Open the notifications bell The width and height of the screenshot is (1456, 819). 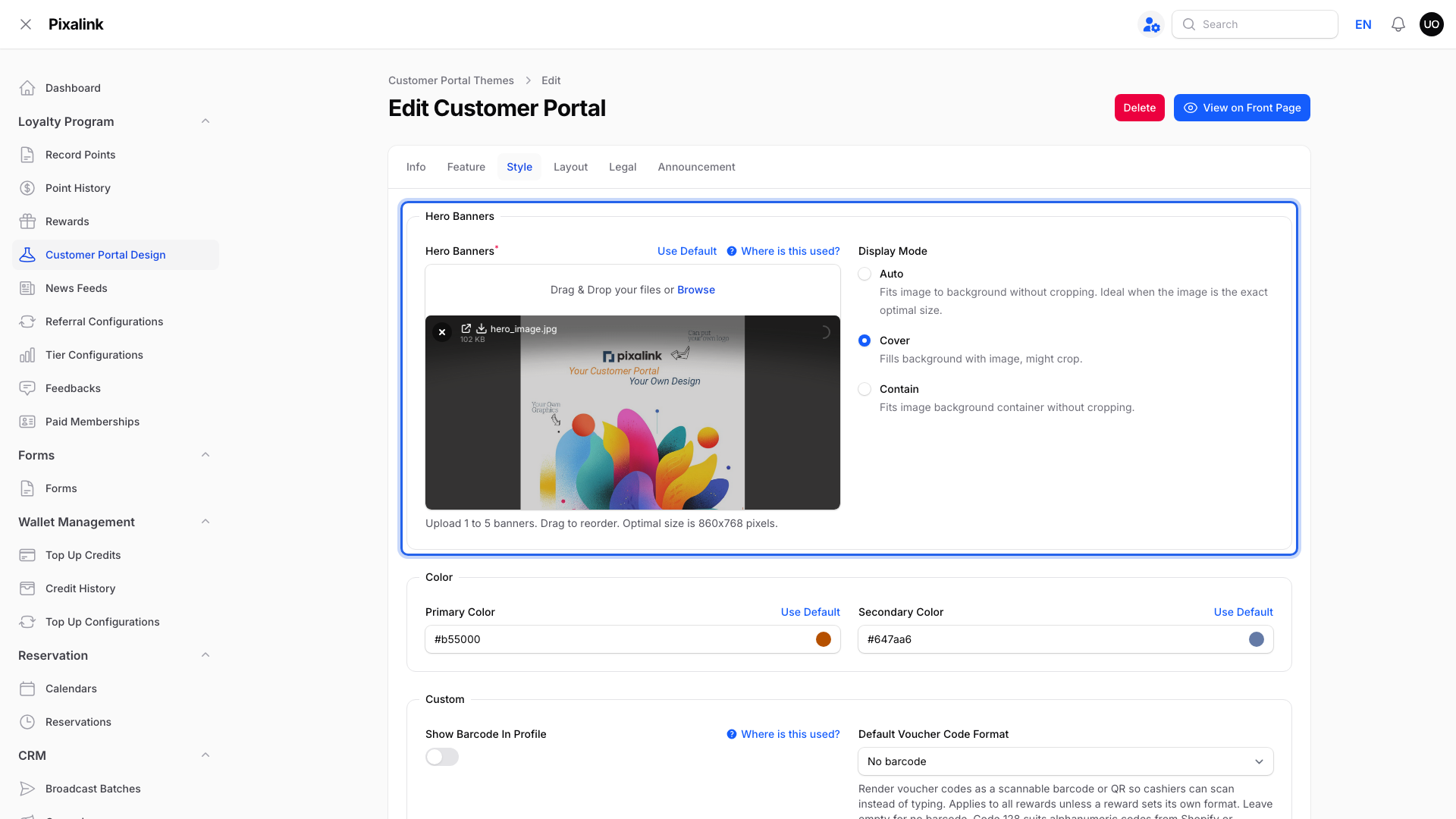tap(1398, 24)
